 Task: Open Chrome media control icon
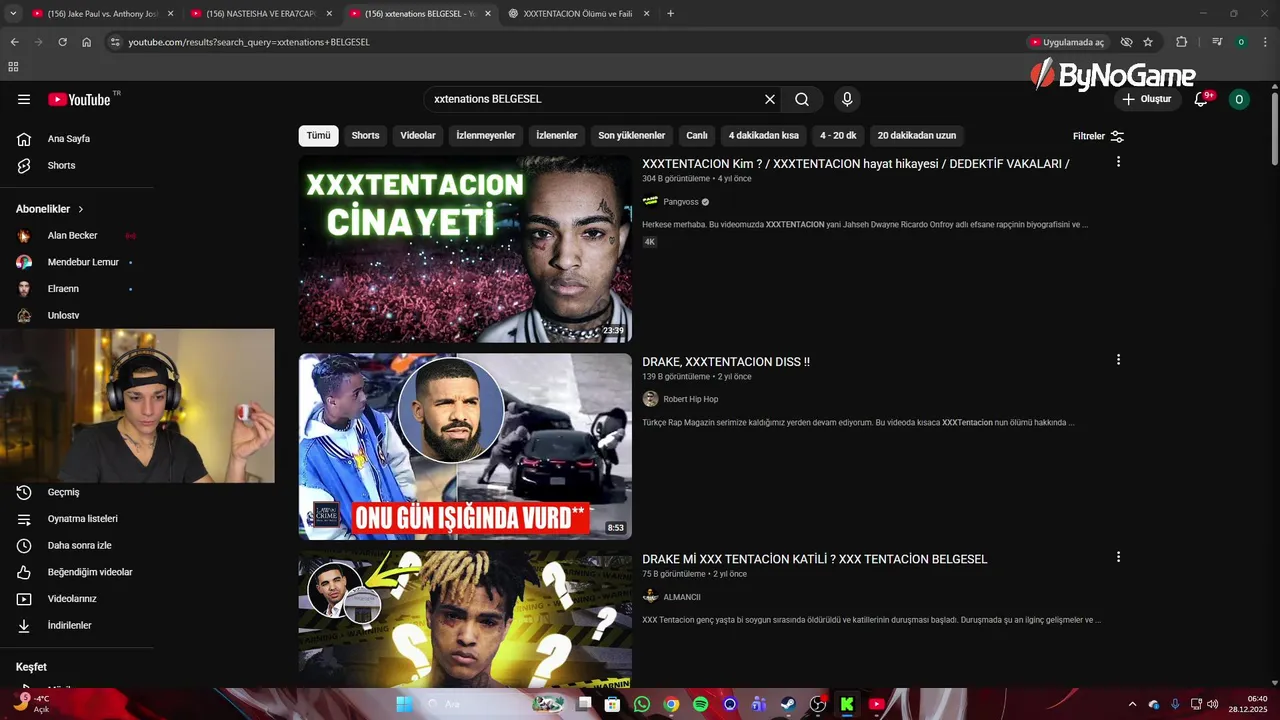[1217, 42]
